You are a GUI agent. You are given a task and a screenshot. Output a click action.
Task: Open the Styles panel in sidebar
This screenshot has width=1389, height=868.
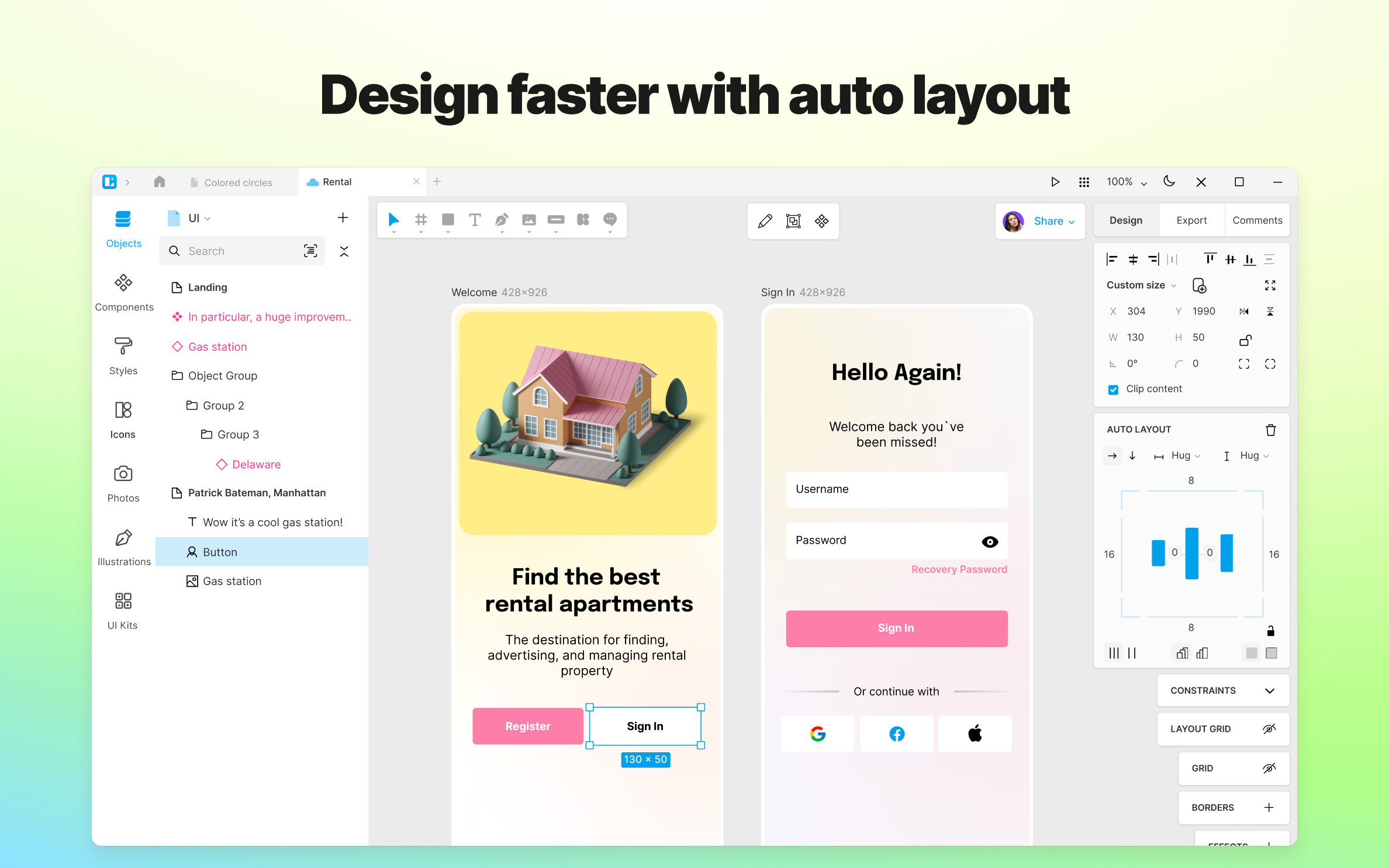tap(123, 355)
